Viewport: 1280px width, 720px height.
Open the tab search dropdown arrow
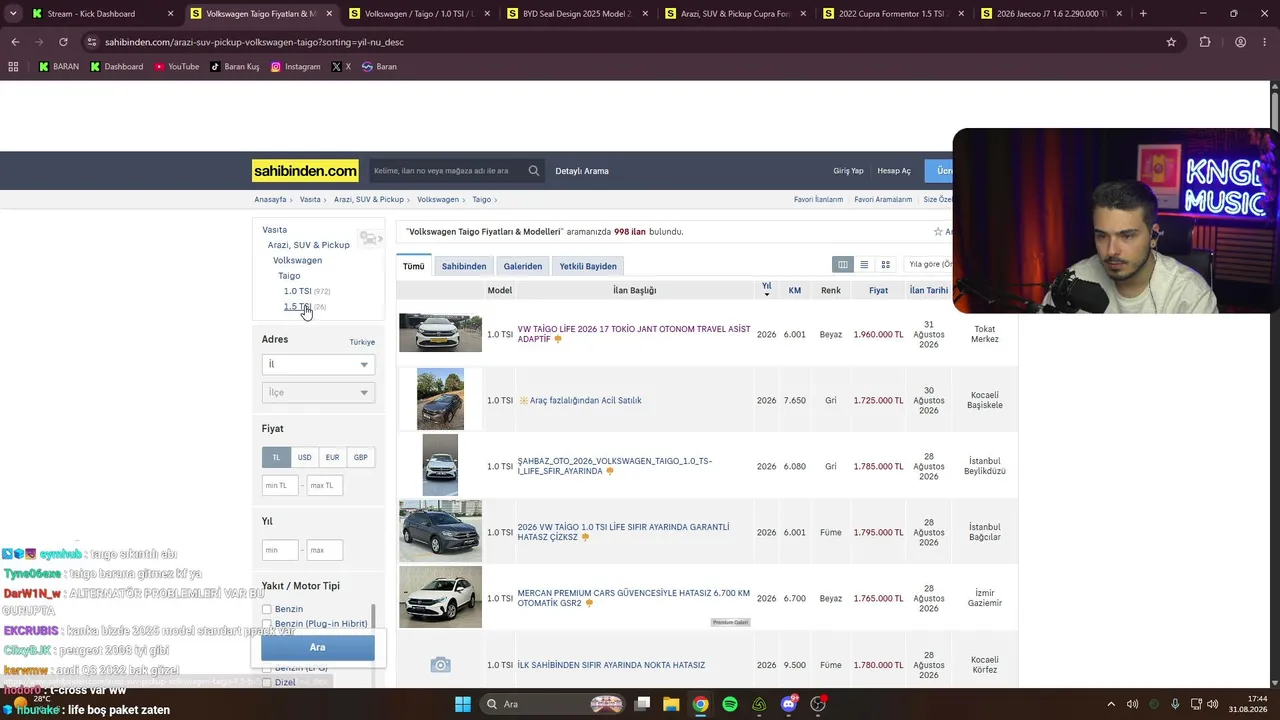coord(13,14)
